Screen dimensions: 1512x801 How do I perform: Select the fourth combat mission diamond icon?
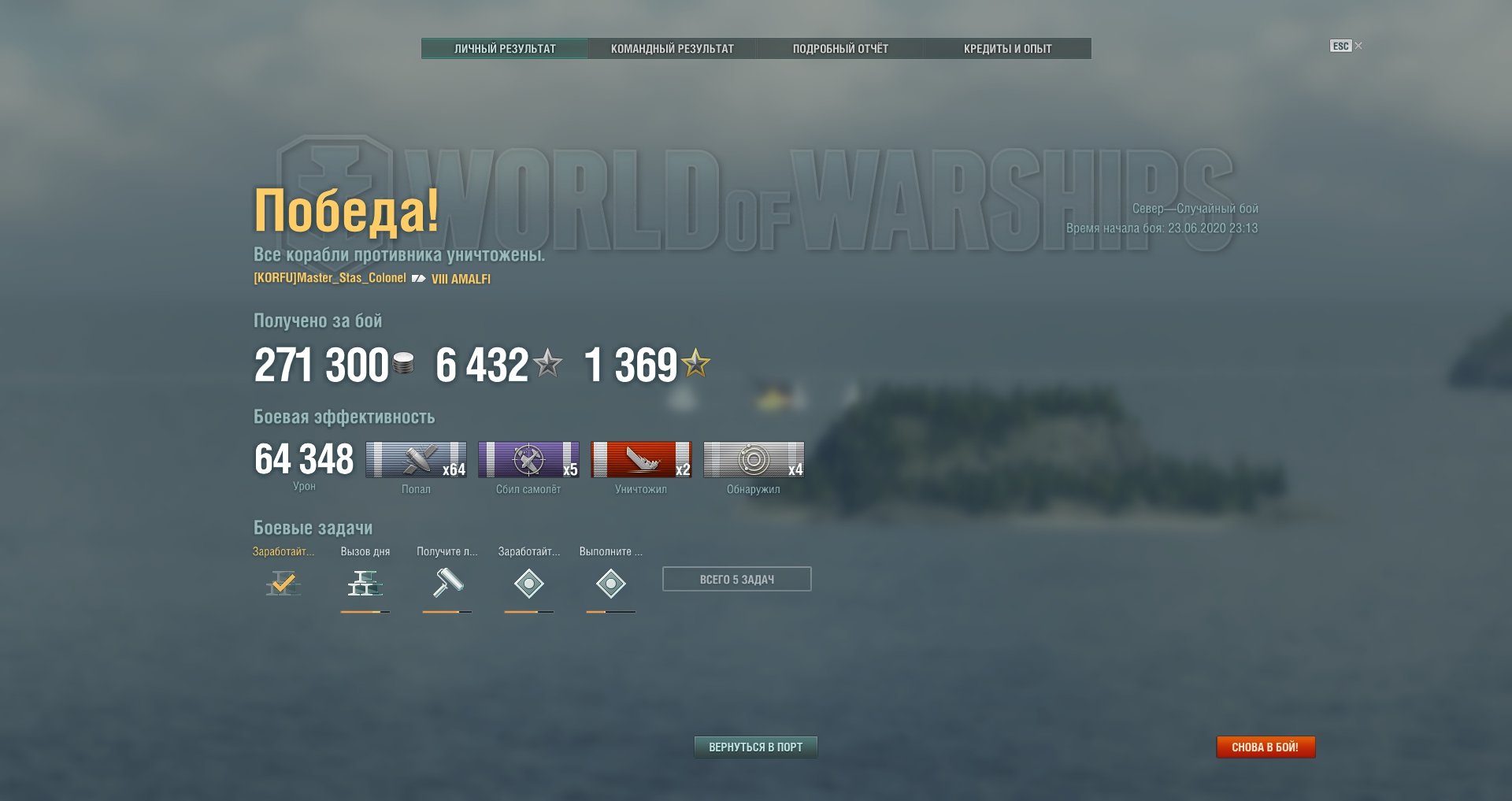529,584
